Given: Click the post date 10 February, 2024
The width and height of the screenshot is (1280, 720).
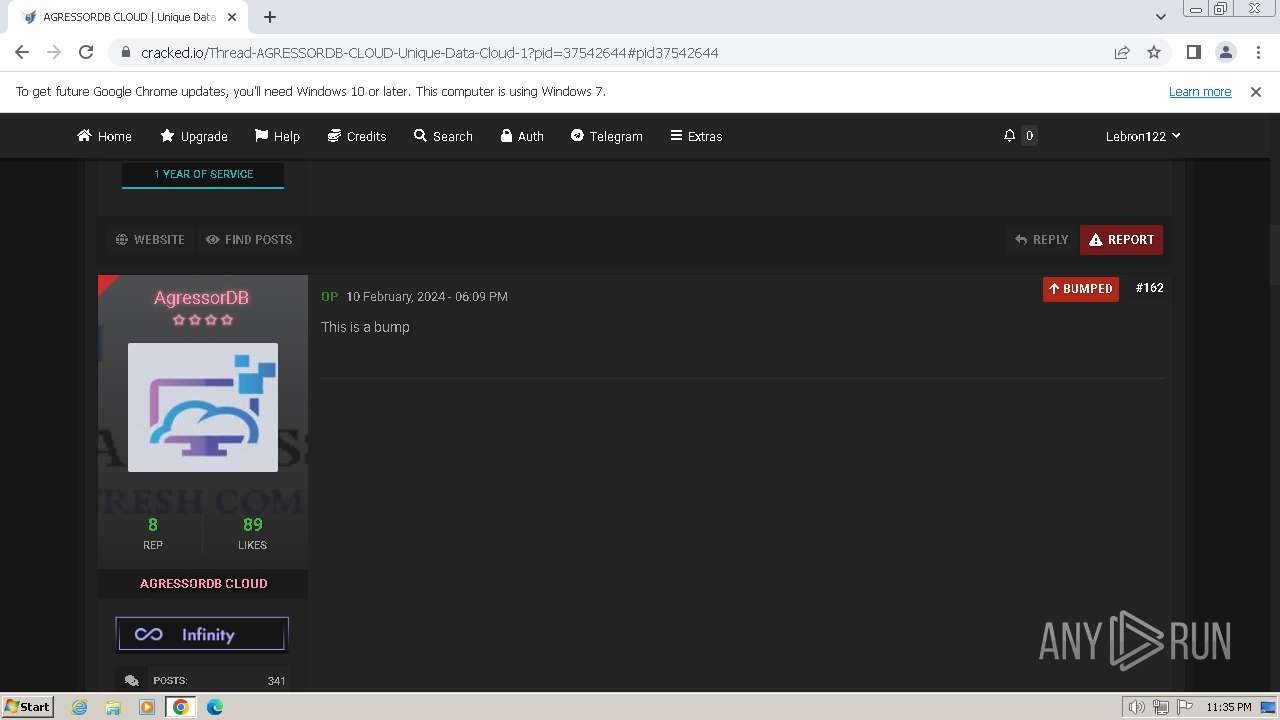Looking at the screenshot, I should tap(427, 297).
